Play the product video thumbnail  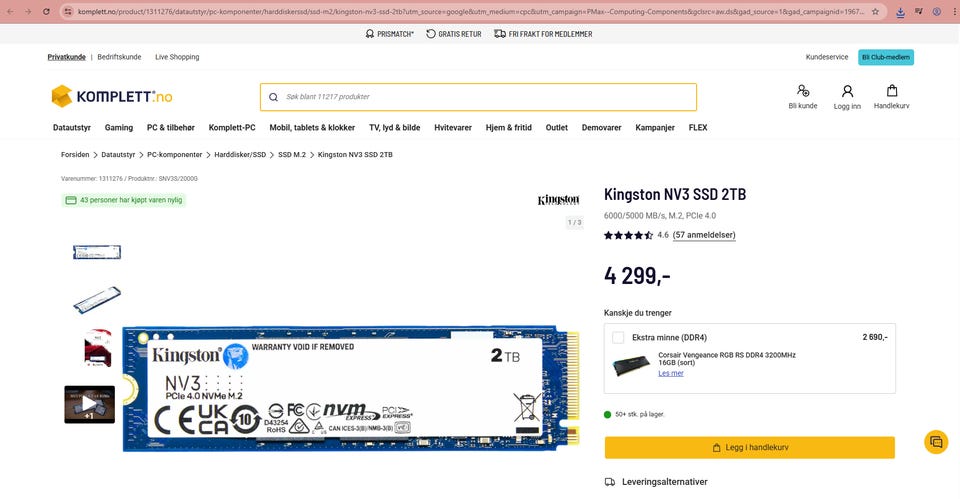pos(89,404)
